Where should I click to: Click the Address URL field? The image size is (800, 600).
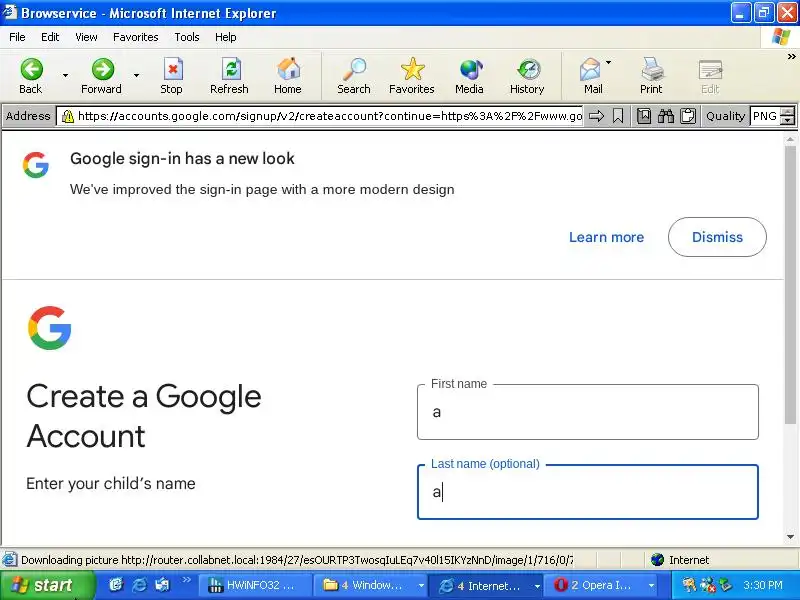(x=321, y=116)
